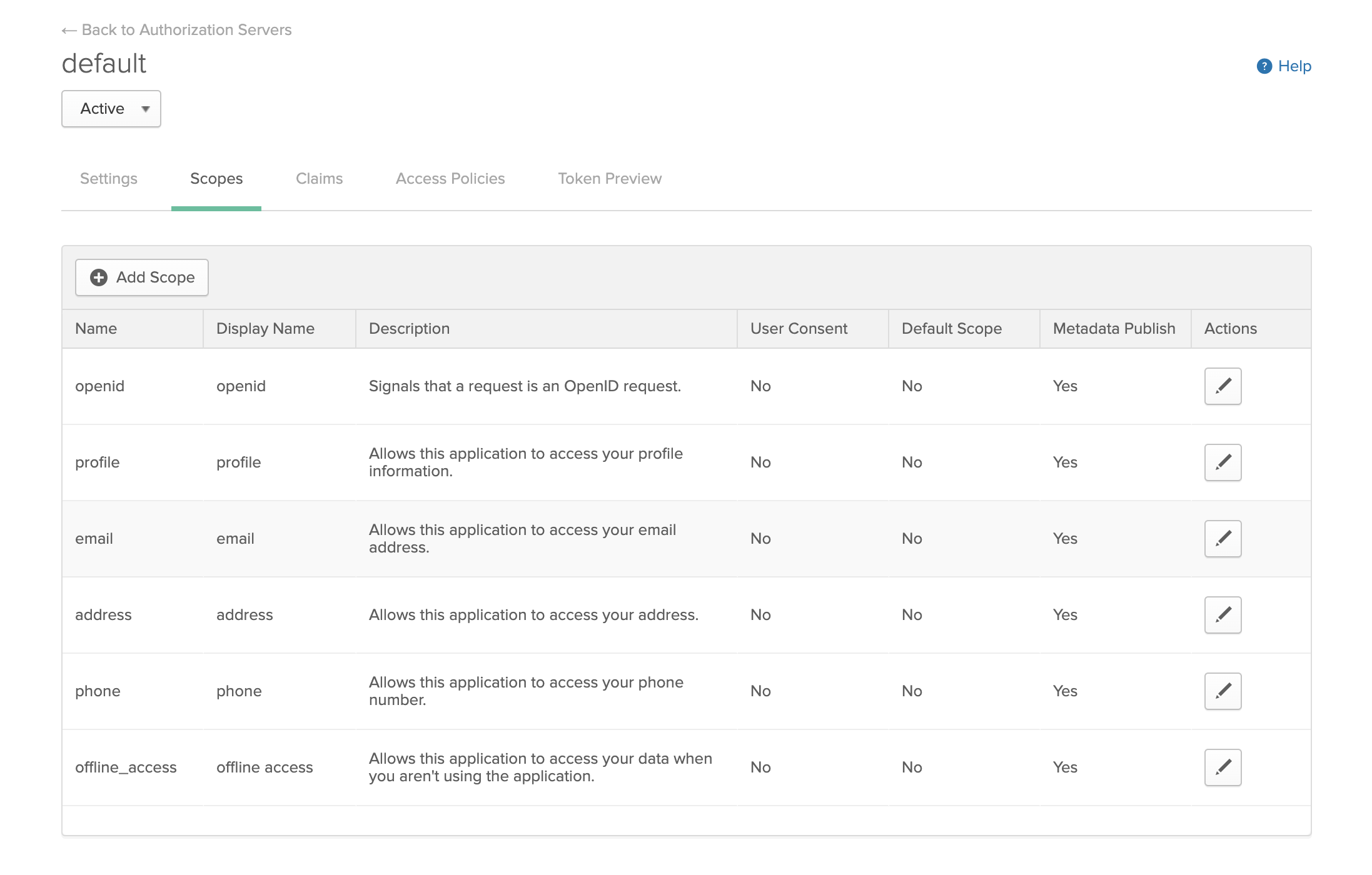Edit the openid scope via pencil icon

1223,386
